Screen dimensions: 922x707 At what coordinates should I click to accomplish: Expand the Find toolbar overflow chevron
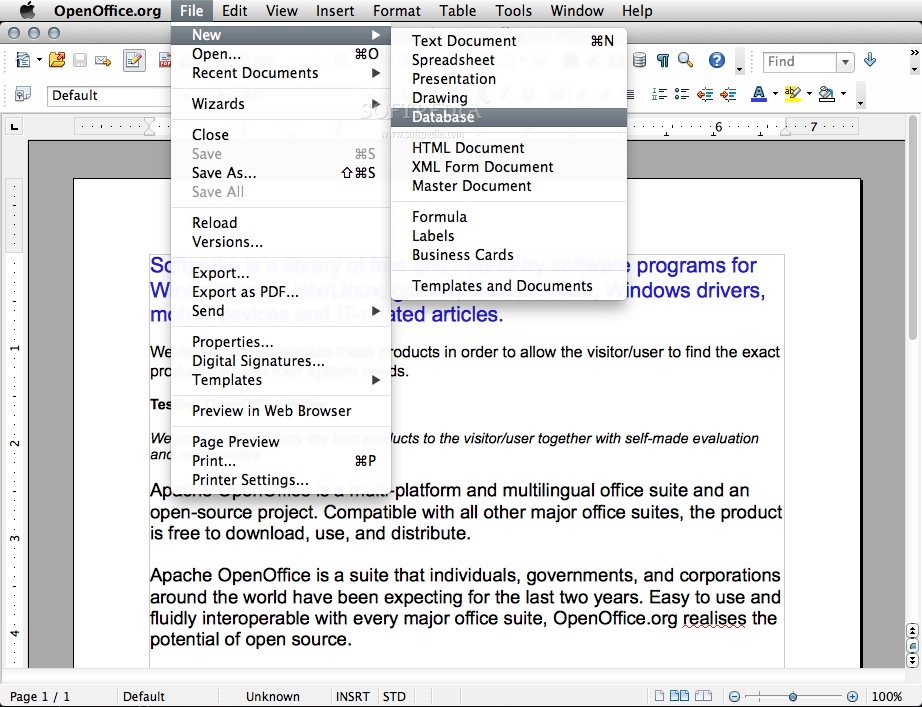click(914, 52)
